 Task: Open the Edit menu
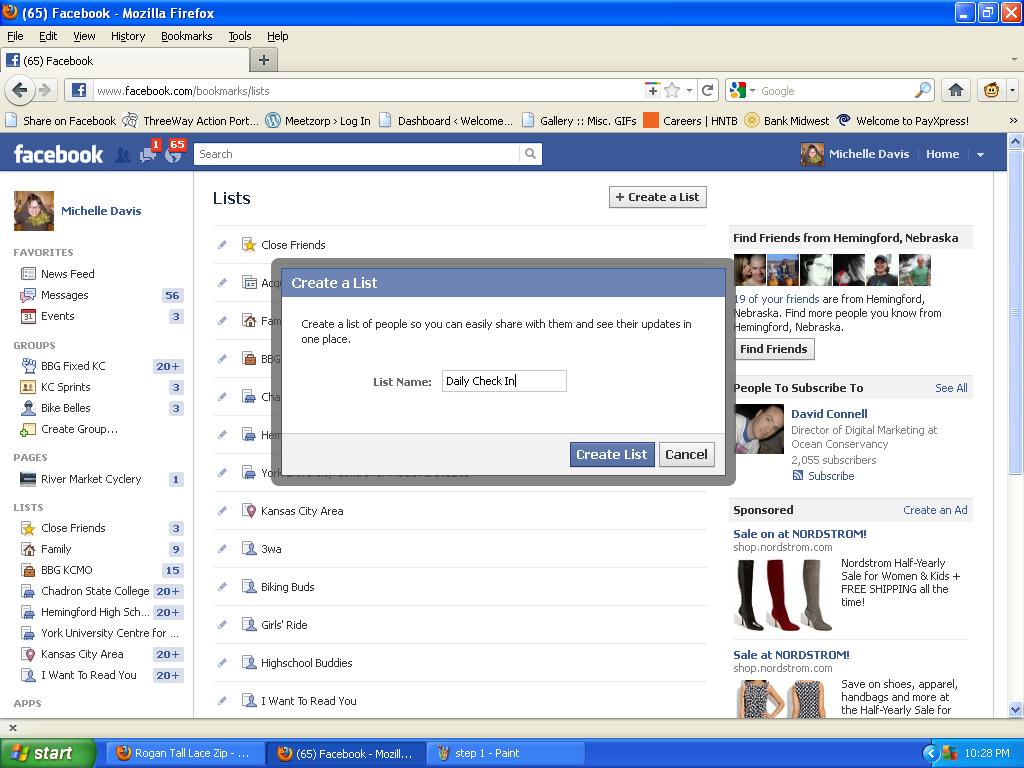click(48, 36)
